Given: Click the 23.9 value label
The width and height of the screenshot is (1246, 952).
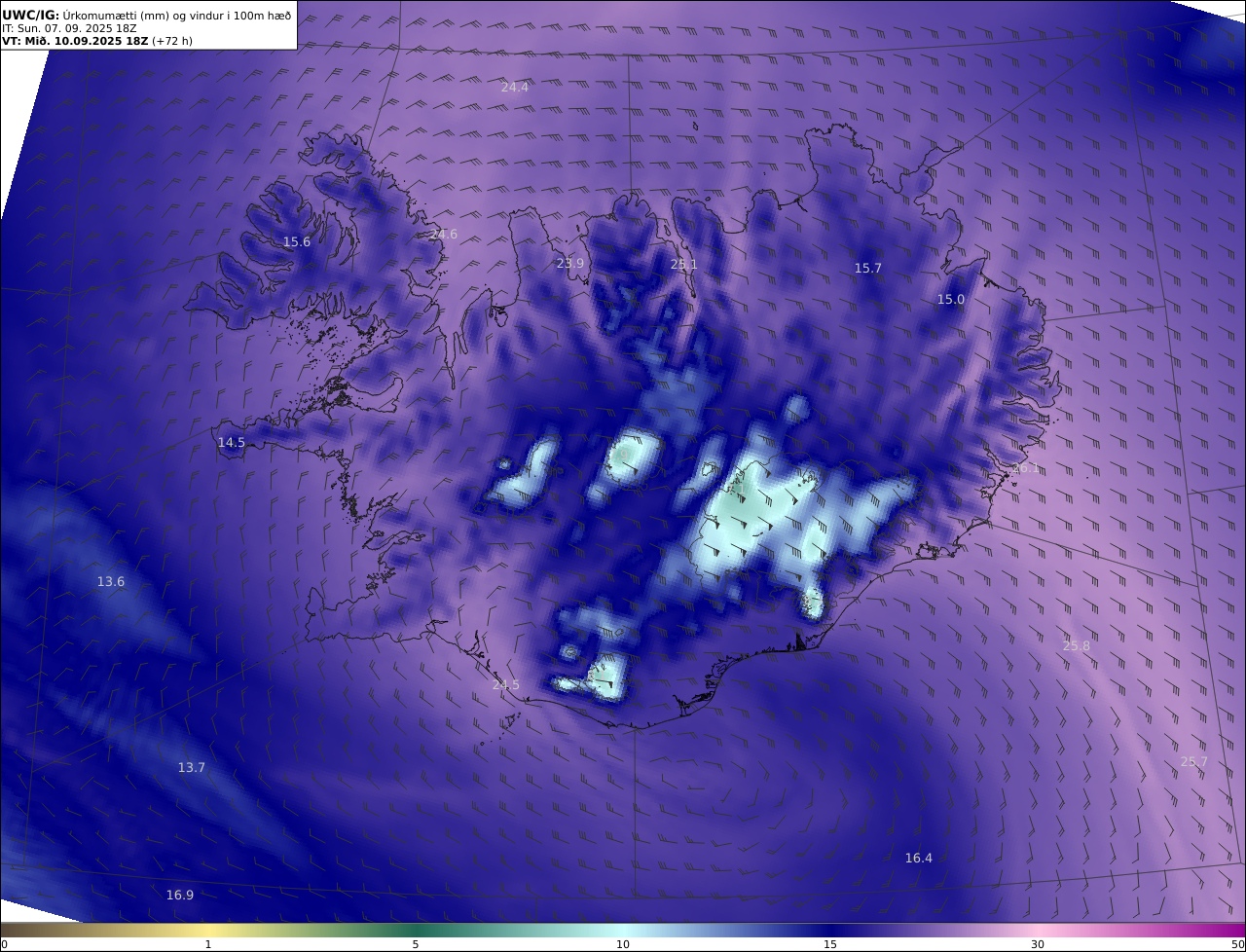Looking at the screenshot, I should [x=570, y=264].
